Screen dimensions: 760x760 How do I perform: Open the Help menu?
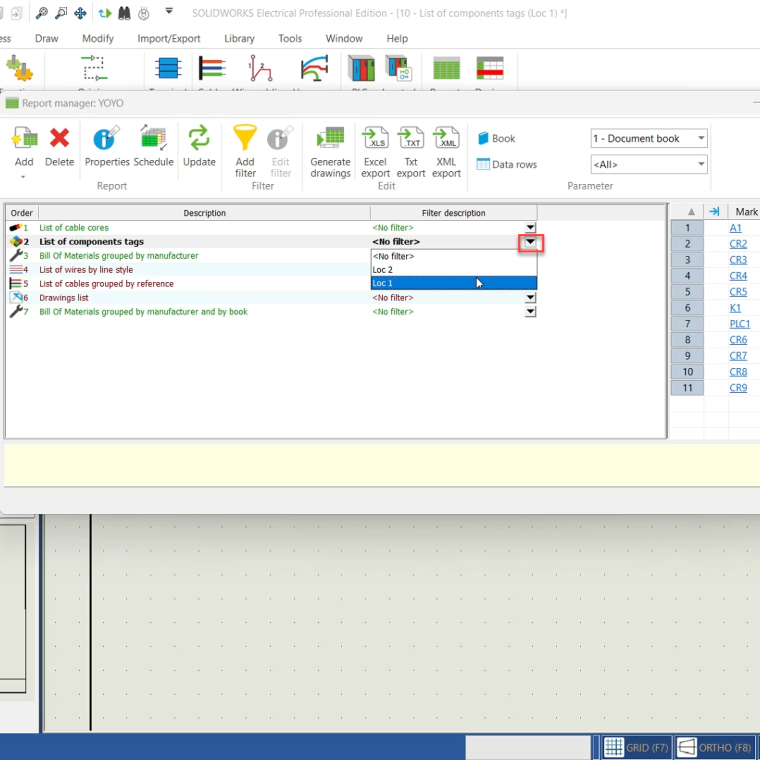click(x=397, y=38)
